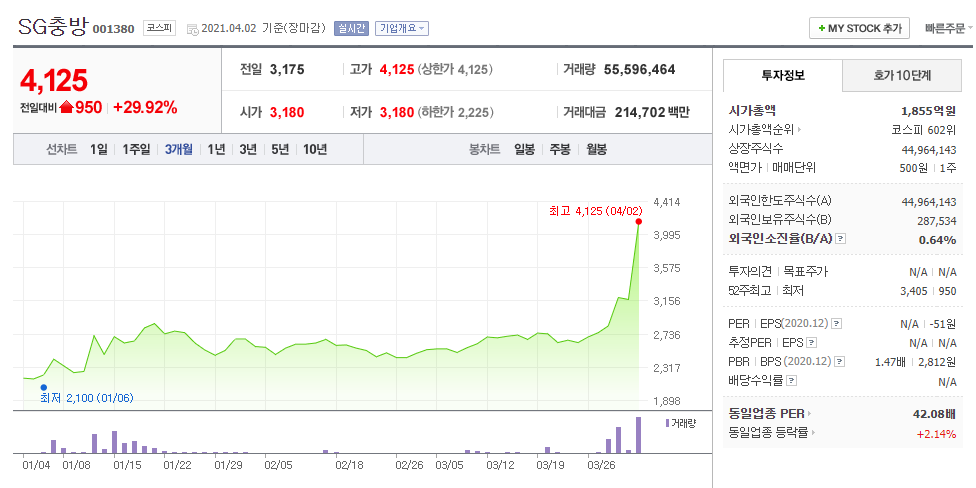Click the 코스피 market badge
Image resolution: width=976 pixels, height=488 pixels.
coord(160,29)
